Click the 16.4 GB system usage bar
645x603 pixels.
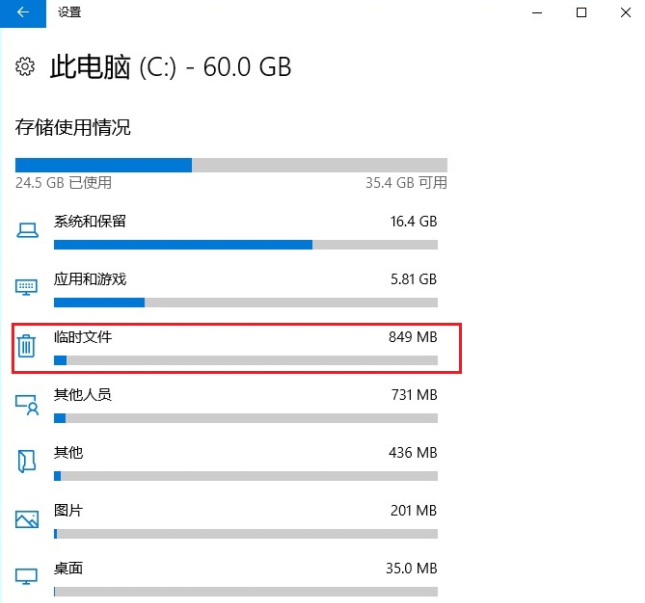[x=245, y=244]
